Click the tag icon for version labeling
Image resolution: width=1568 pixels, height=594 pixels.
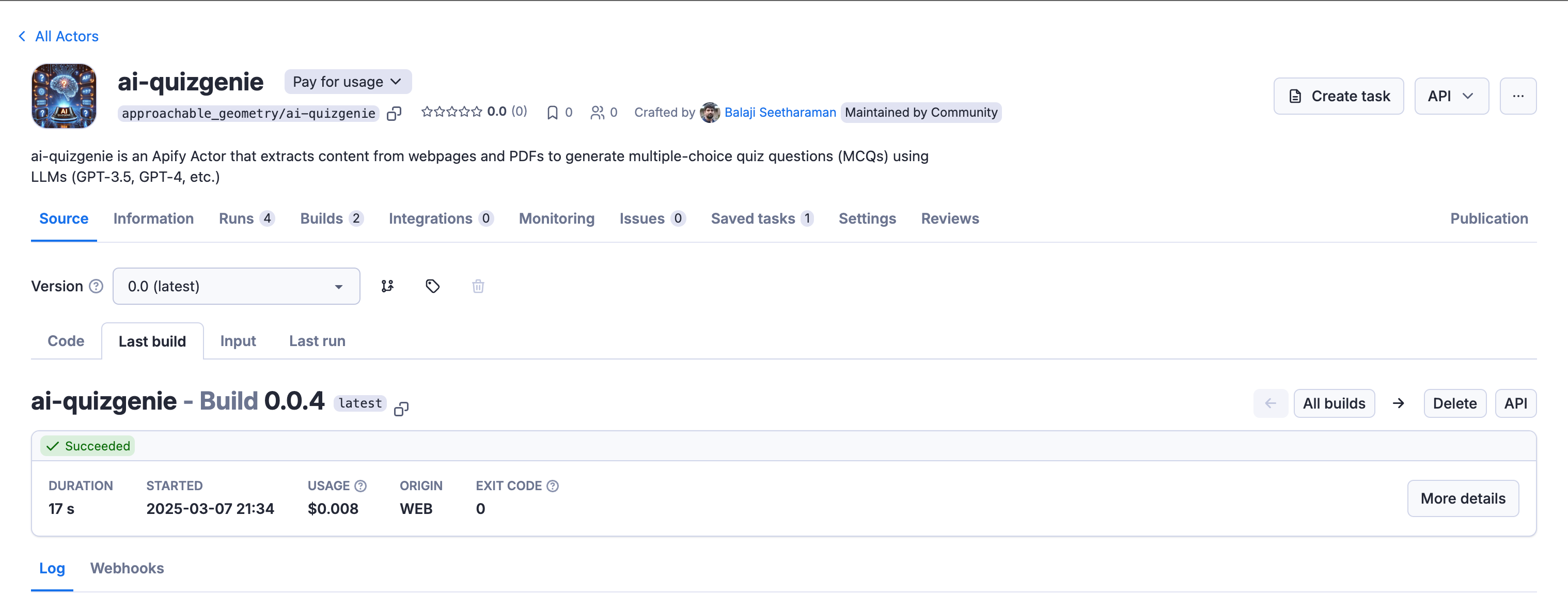[433, 286]
